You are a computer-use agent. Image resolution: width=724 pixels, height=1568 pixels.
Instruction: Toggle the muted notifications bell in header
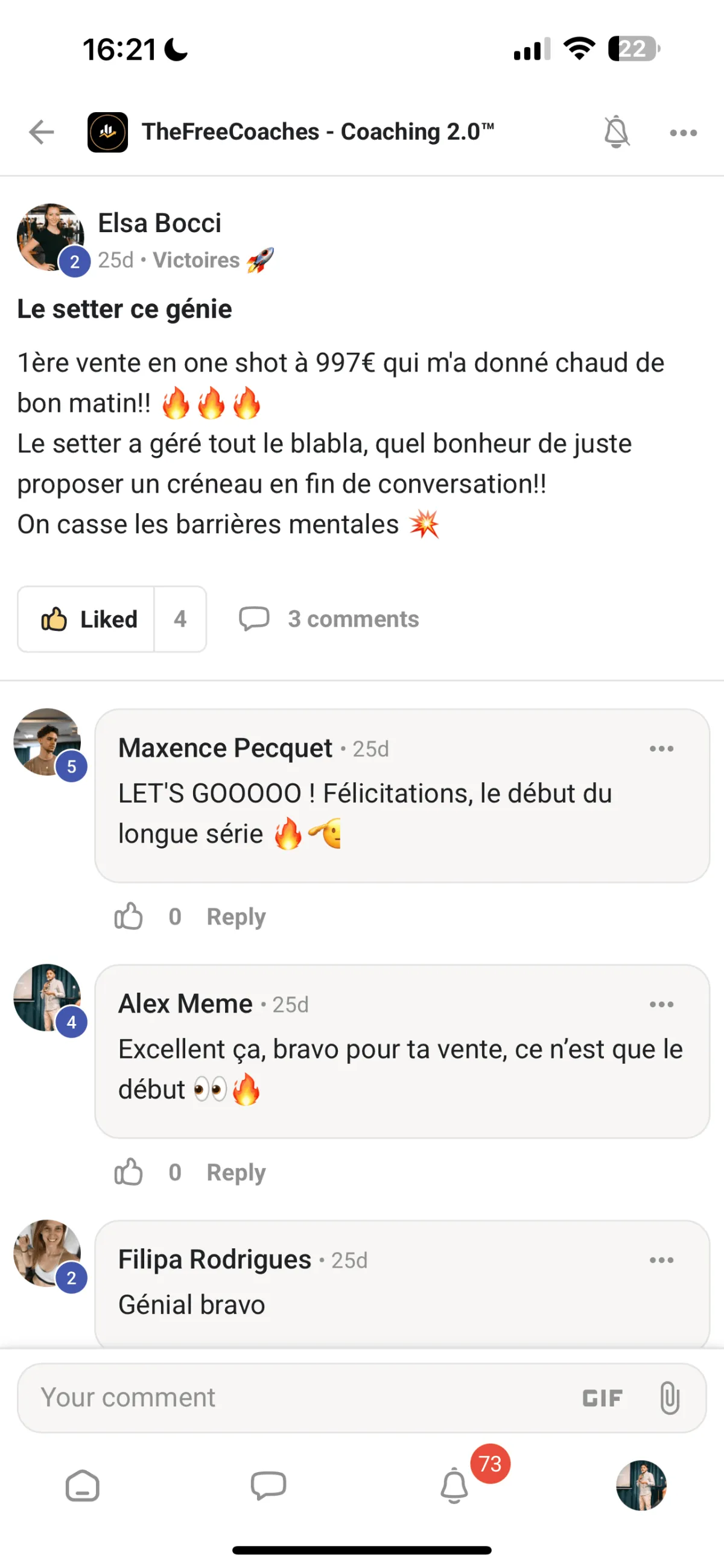coord(615,132)
